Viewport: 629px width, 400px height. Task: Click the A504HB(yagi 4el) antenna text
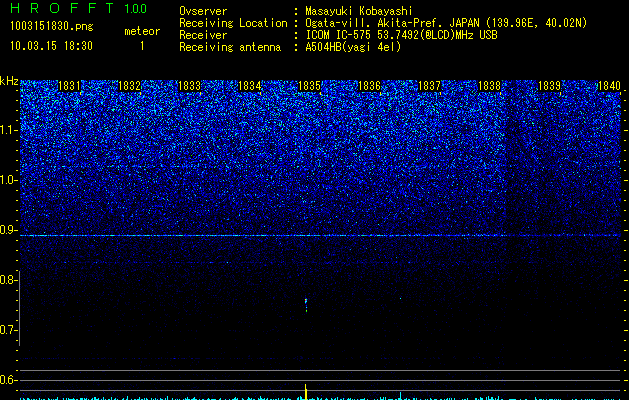click(x=353, y=47)
